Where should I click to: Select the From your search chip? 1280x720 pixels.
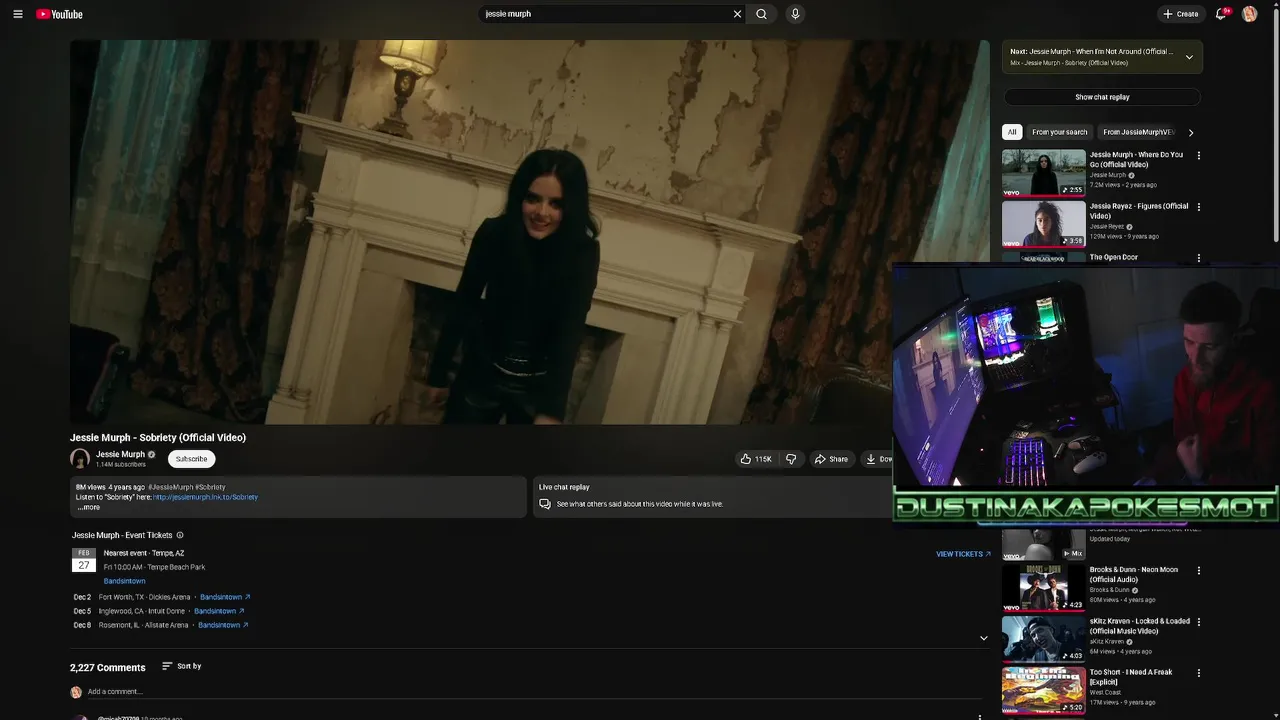click(1060, 132)
